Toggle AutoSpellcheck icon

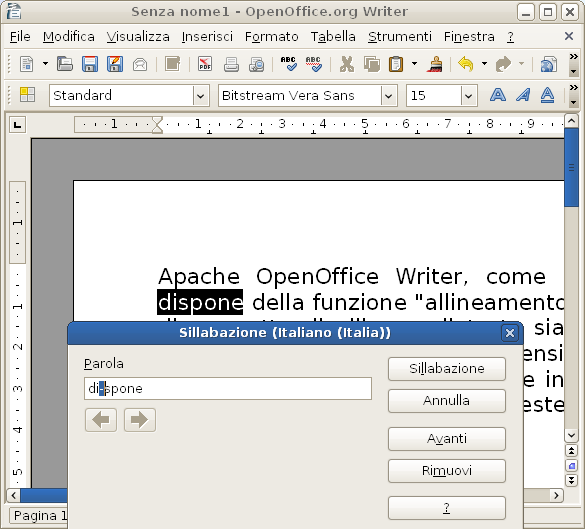coord(314,64)
